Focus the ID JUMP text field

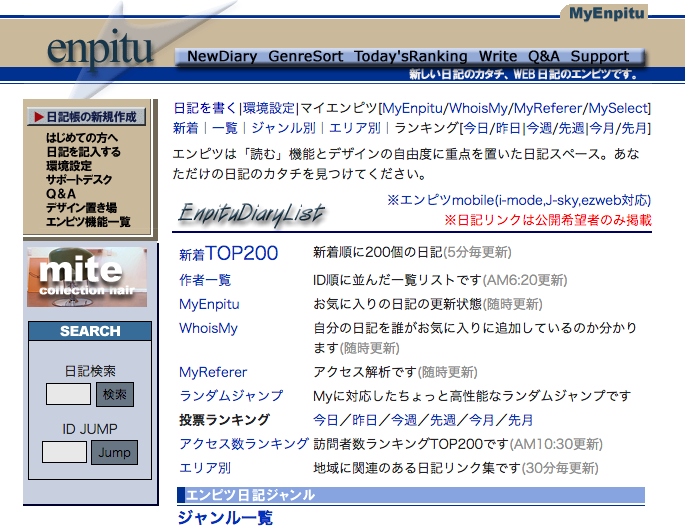coord(64,452)
